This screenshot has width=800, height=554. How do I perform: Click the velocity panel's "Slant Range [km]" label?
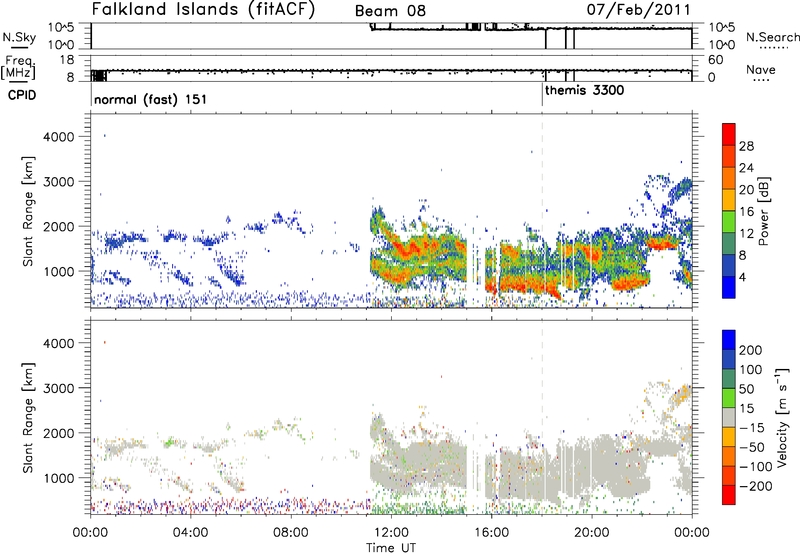tap(28, 418)
